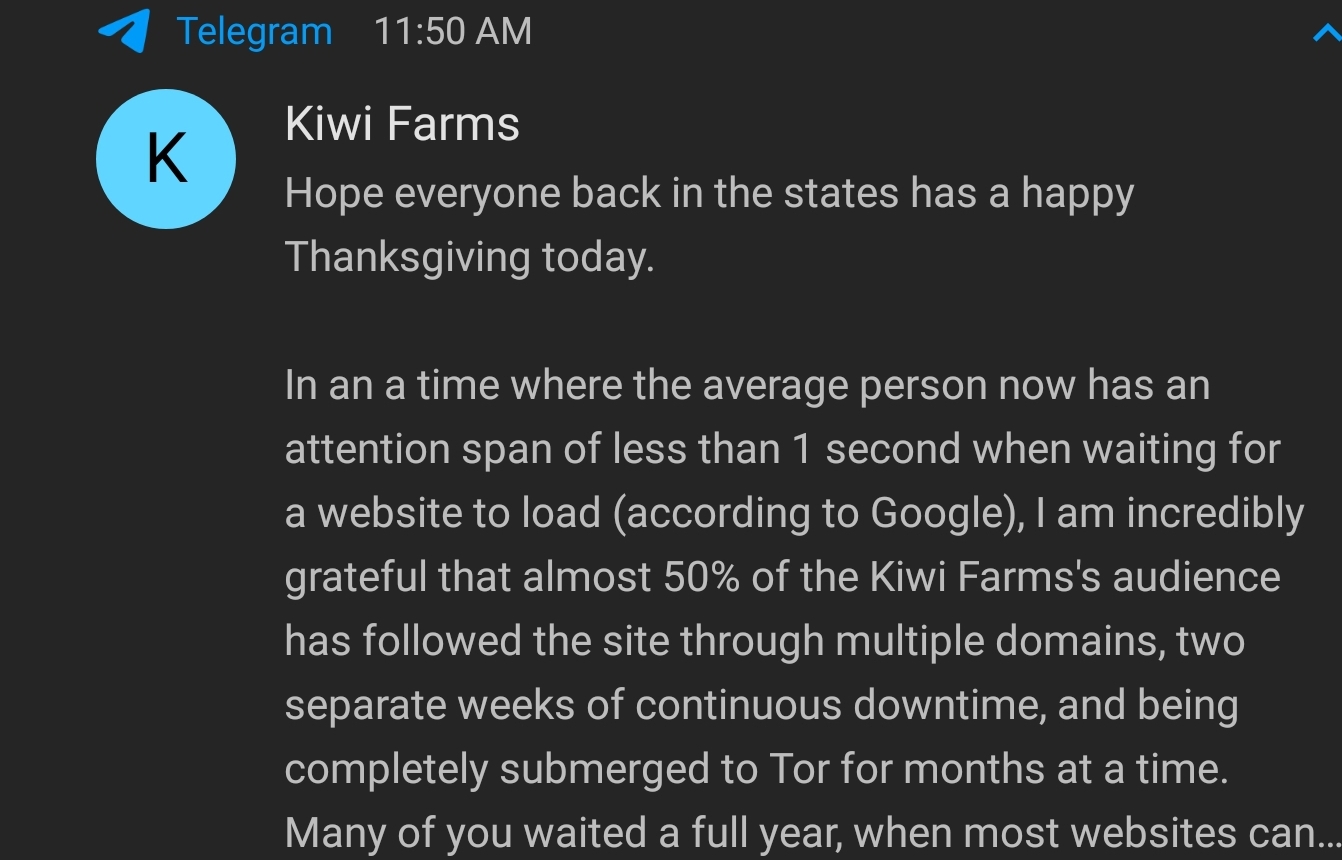1342x860 pixels.
Task: Collapse the notification with the chevron arrow
Action: click(1328, 35)
